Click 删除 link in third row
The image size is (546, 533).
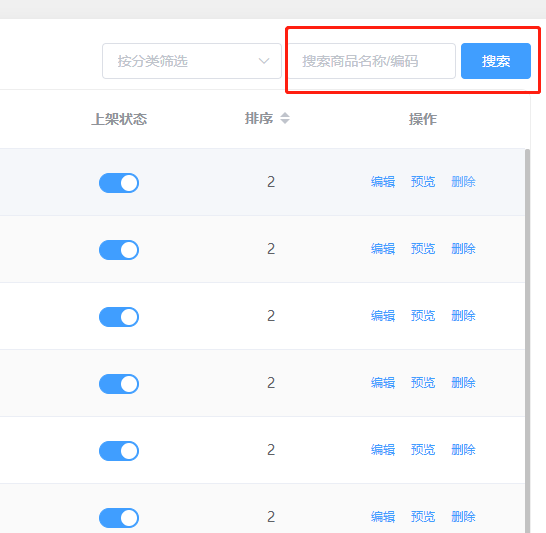[x=463, y=316]
